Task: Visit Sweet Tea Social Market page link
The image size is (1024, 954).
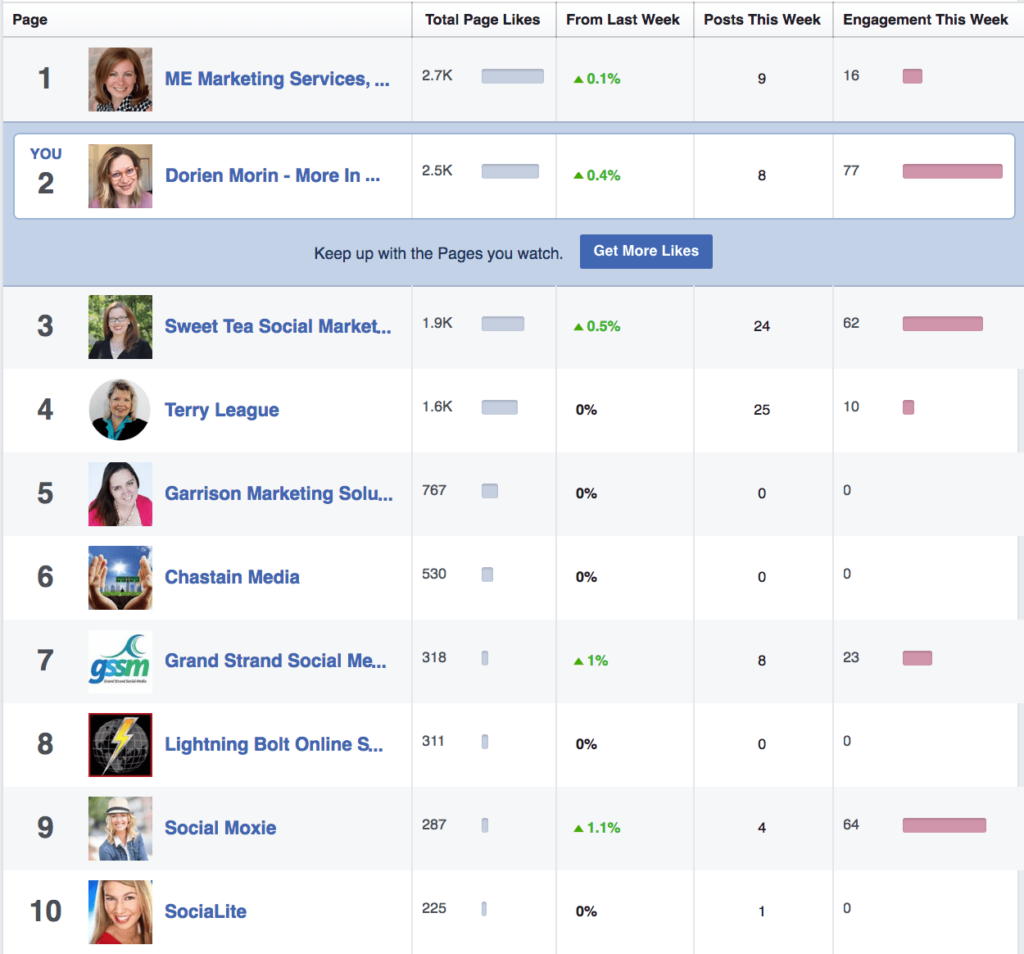Action: 278,326
